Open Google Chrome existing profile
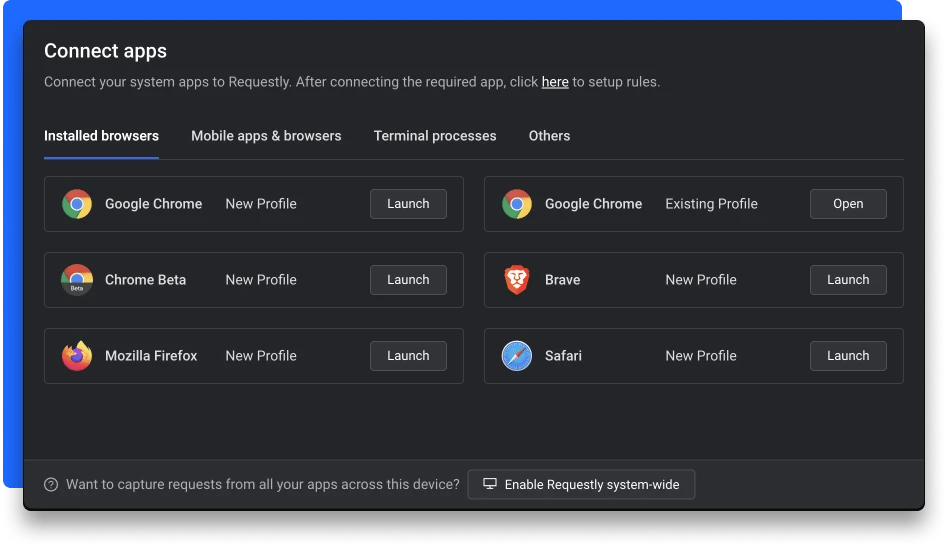This screenshot has width=948, height=548. click(x=848, y=204)
